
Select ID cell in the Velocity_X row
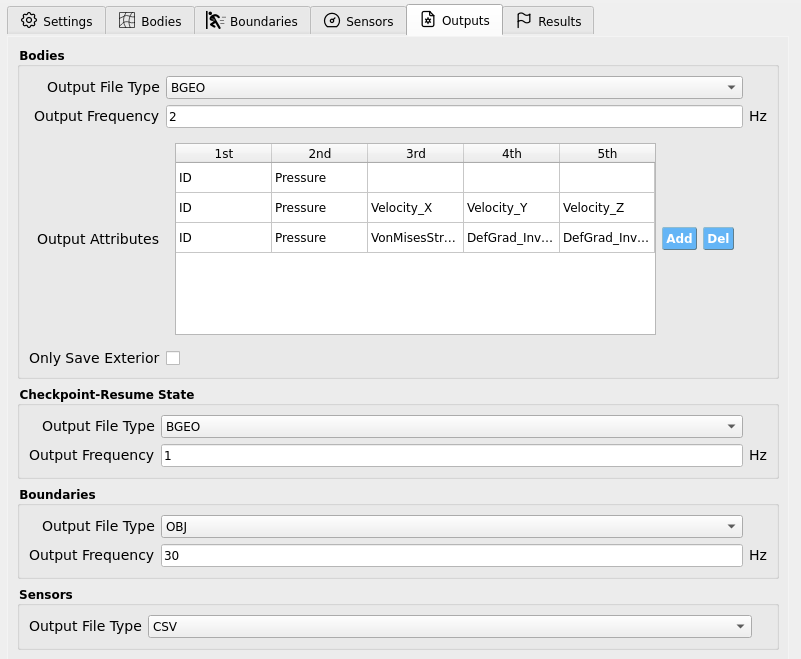point(223,208)
